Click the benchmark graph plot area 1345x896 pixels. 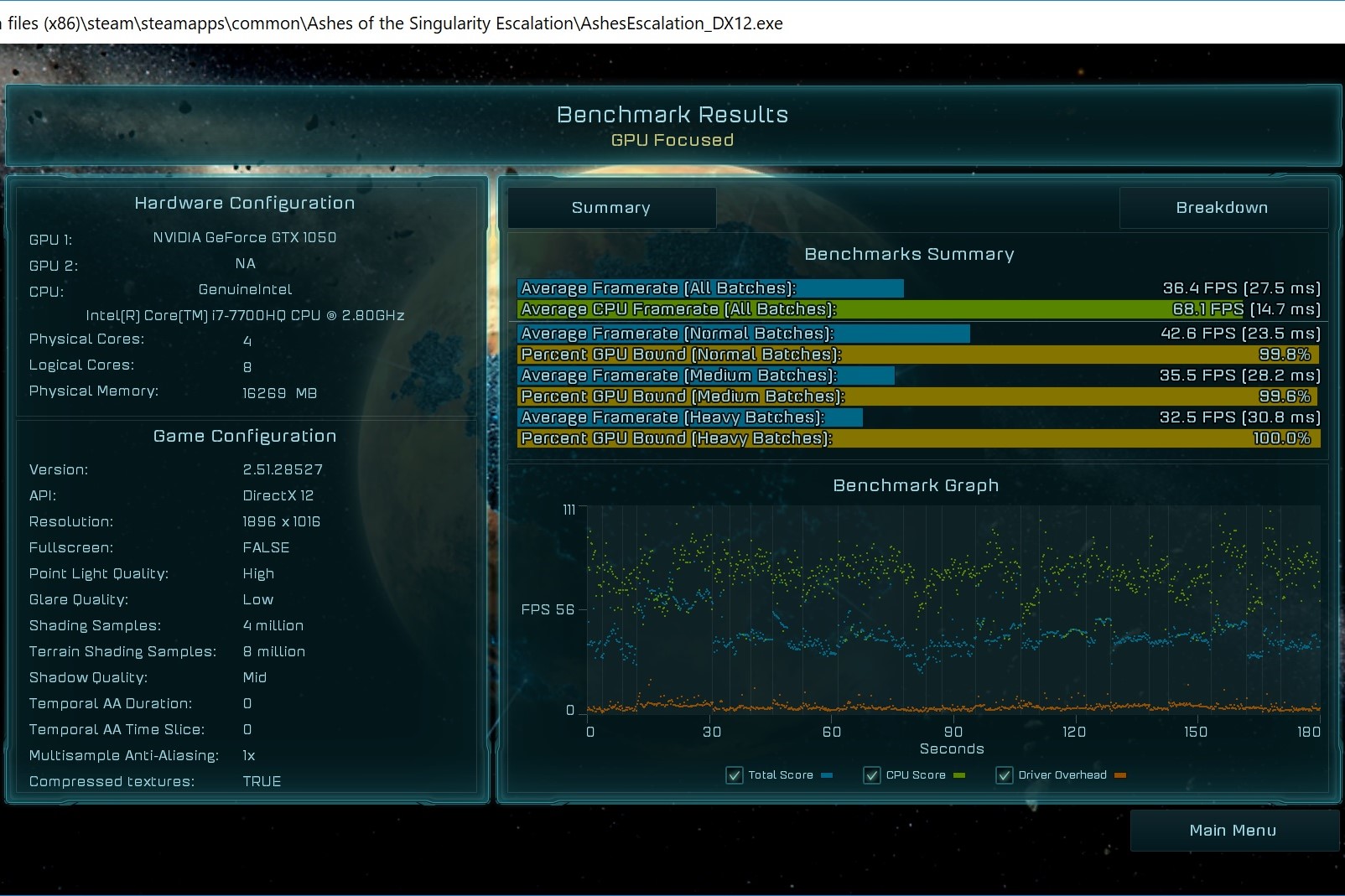[x=953, y=609]
